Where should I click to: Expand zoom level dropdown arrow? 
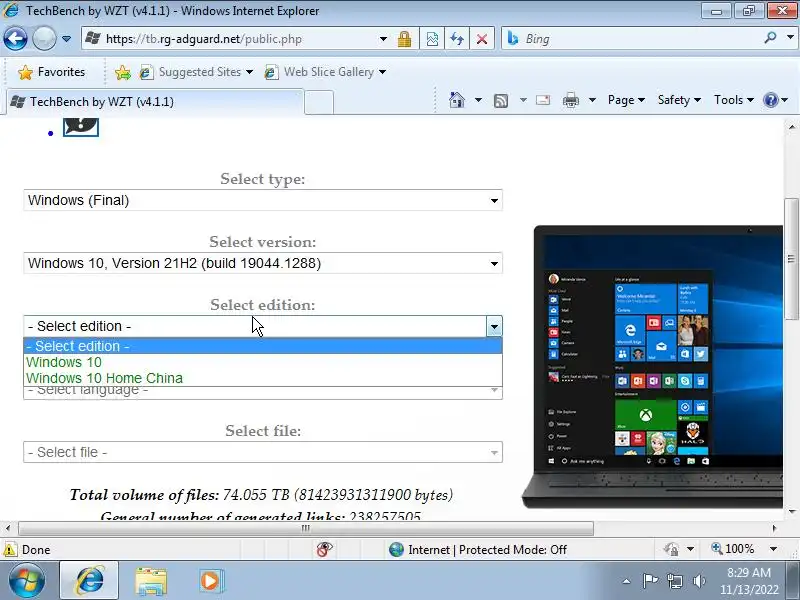[773, 549]
